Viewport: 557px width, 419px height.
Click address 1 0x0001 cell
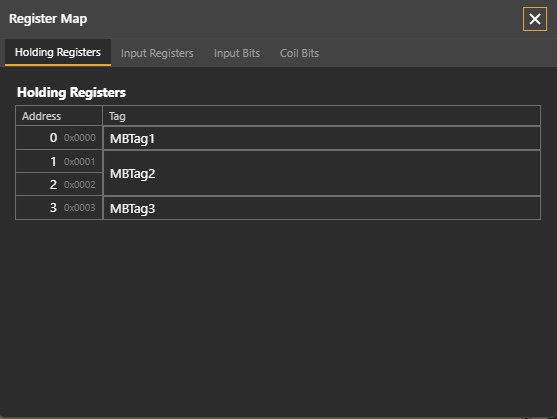(x=59, y=162)
